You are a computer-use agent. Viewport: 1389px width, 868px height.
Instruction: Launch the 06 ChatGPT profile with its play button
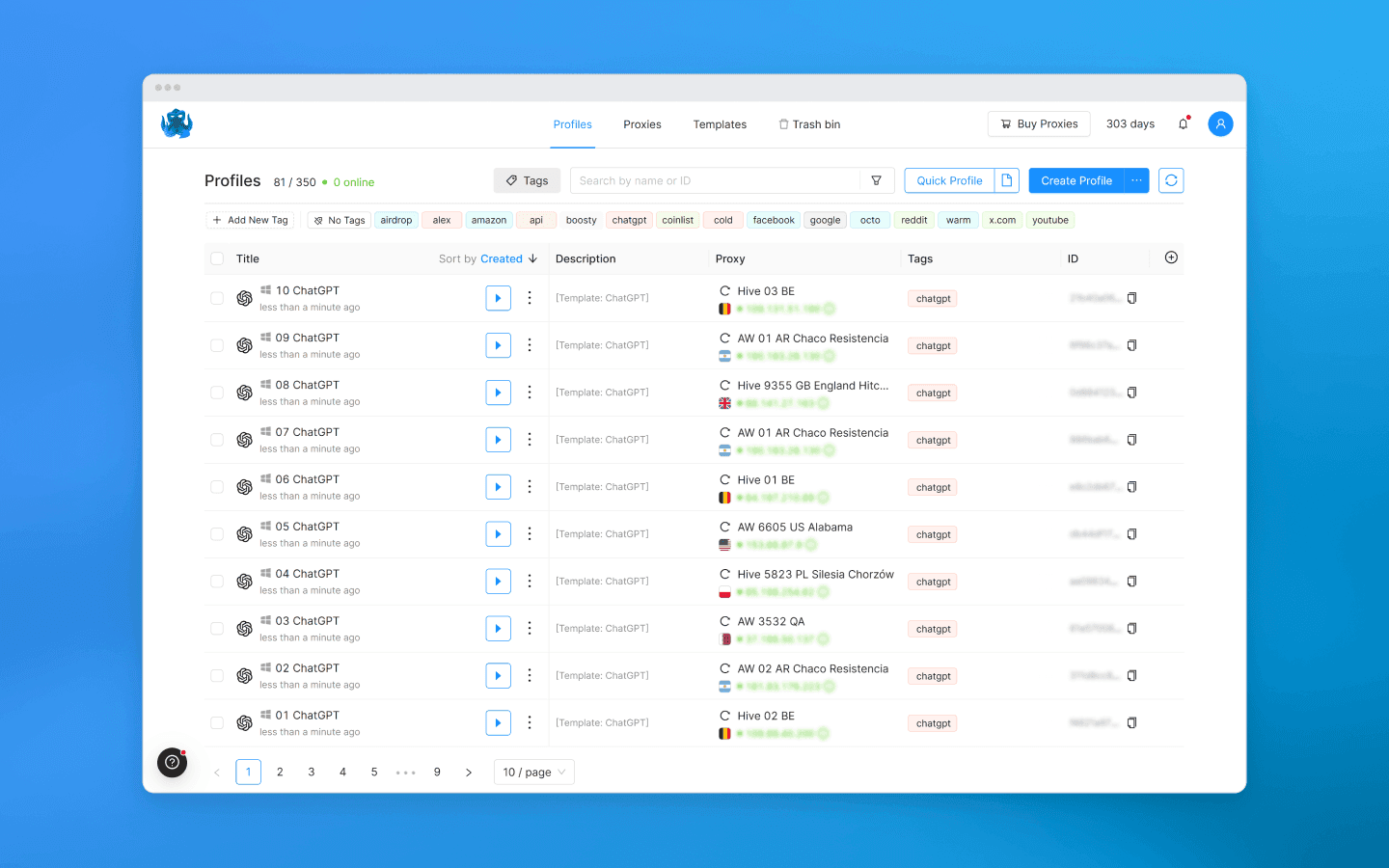499,486
